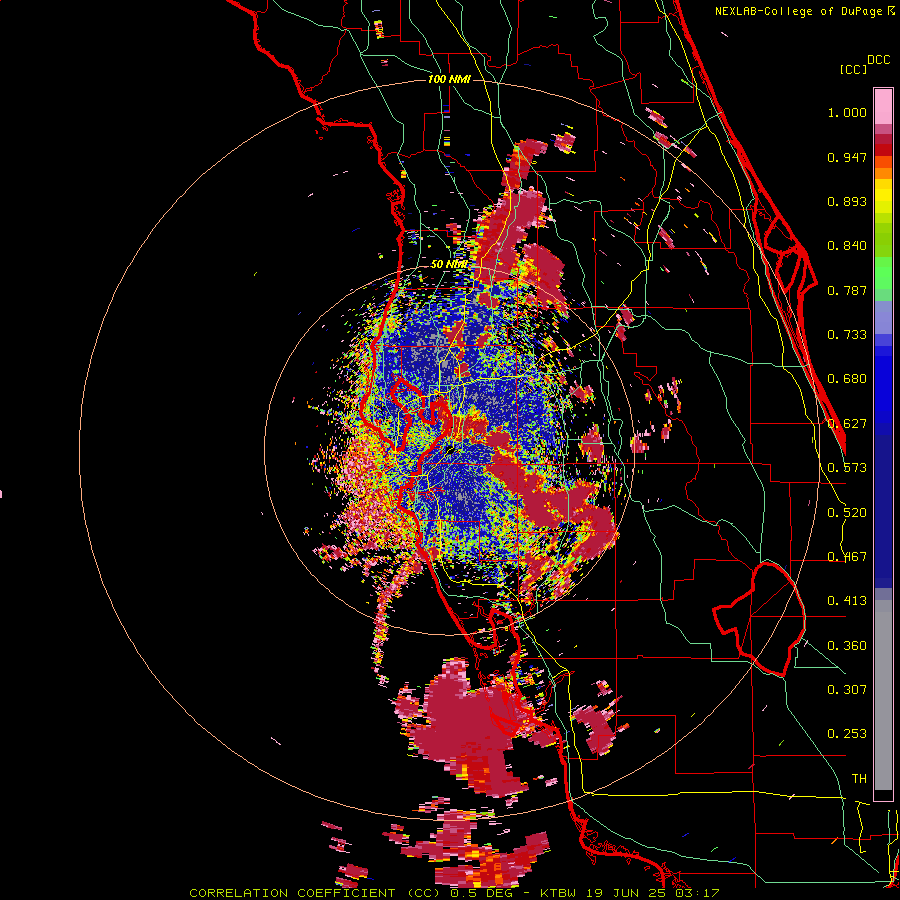This screenshot has width=900, height=900.
Task: Select the 0.787 scale value
Action: (x=847, y=290)
